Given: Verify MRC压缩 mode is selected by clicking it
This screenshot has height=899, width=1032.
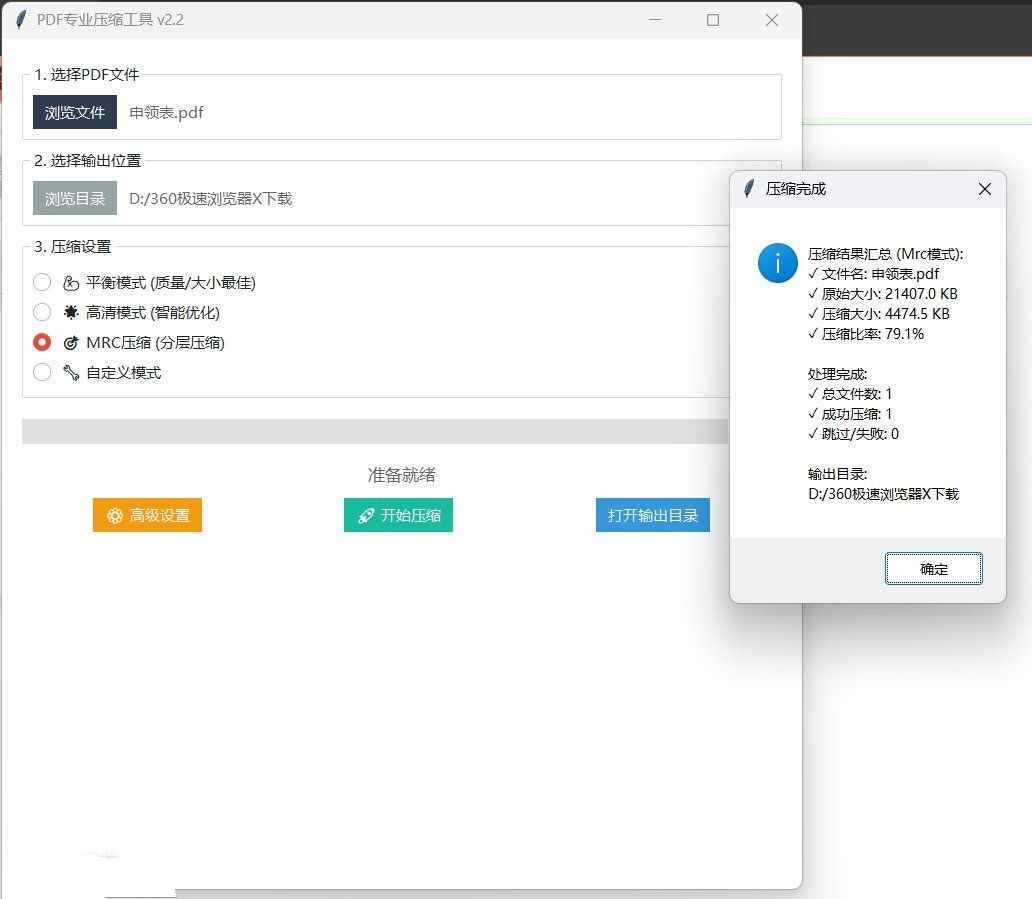Looking at the screenshot, I should (42, 342).
